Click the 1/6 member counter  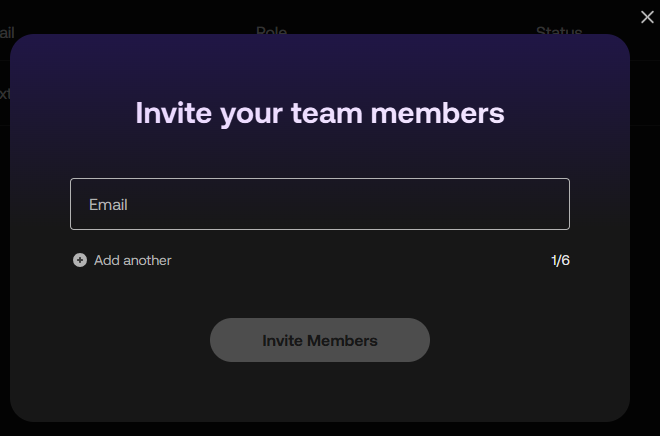560,260
